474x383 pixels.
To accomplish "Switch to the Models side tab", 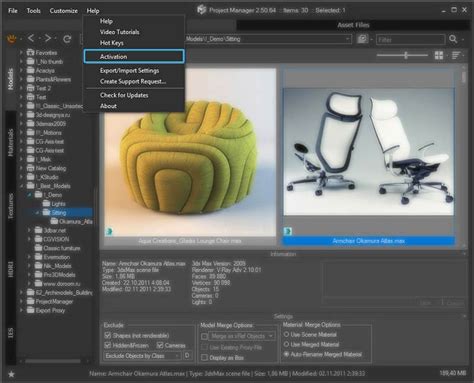I will (x=11, y=79).
